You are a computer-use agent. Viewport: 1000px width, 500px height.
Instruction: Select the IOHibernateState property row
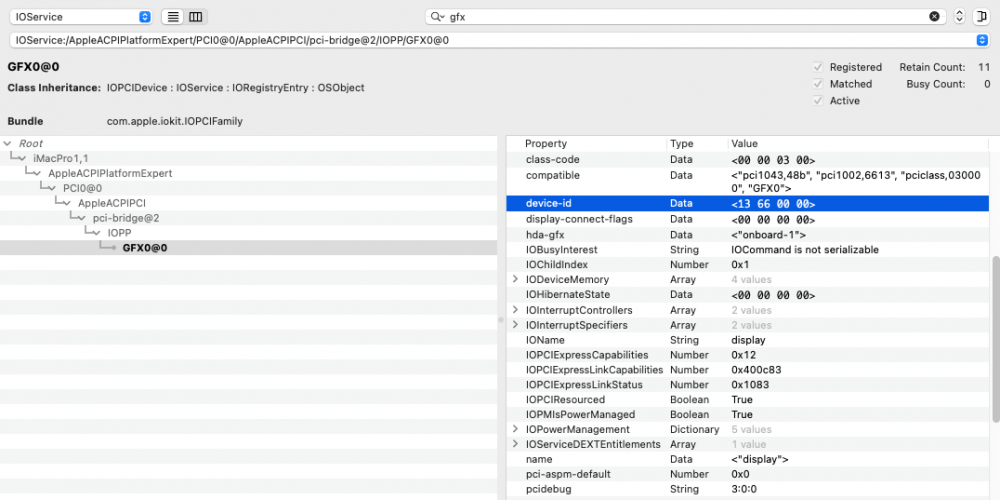click(747, 295)
